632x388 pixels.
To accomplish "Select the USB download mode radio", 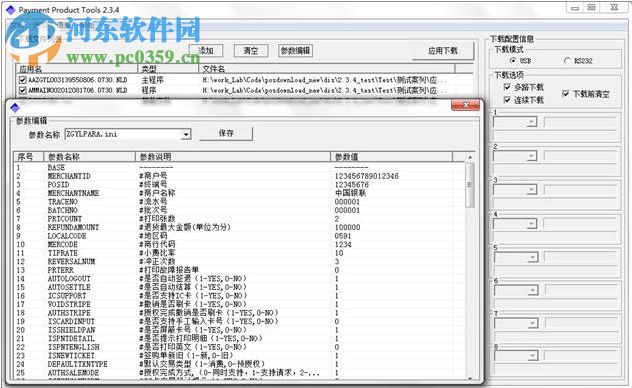I will 512,60.
